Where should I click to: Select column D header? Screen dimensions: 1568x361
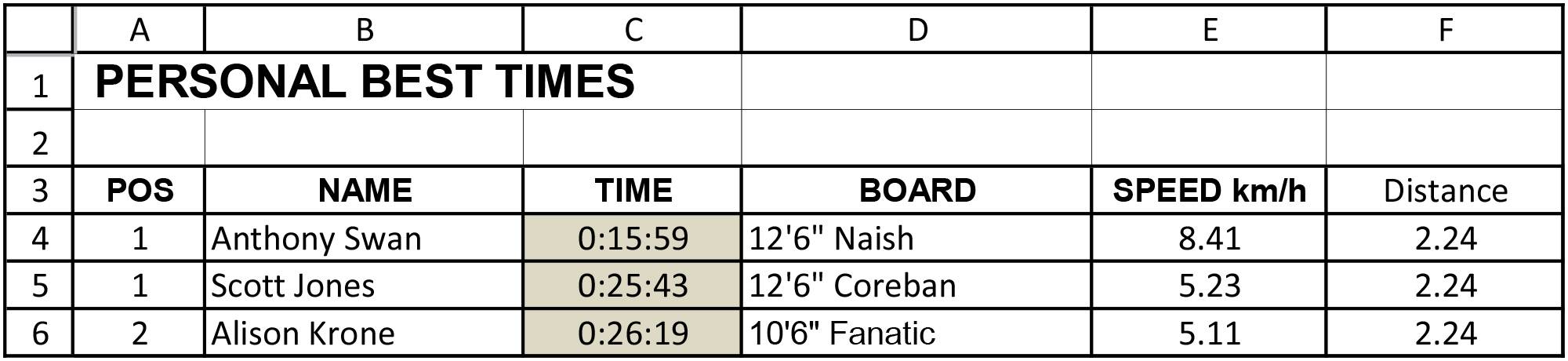pyautogui.click(x=916, y=29)
